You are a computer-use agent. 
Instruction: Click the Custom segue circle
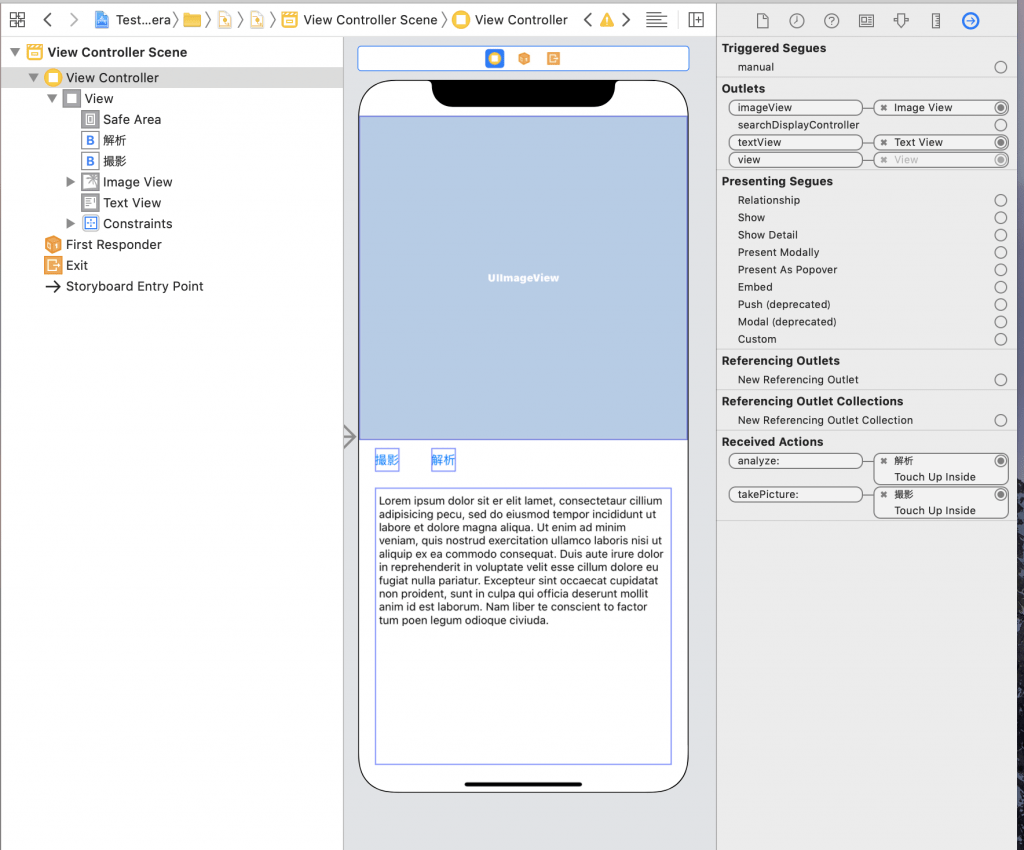coord(1000,339)
